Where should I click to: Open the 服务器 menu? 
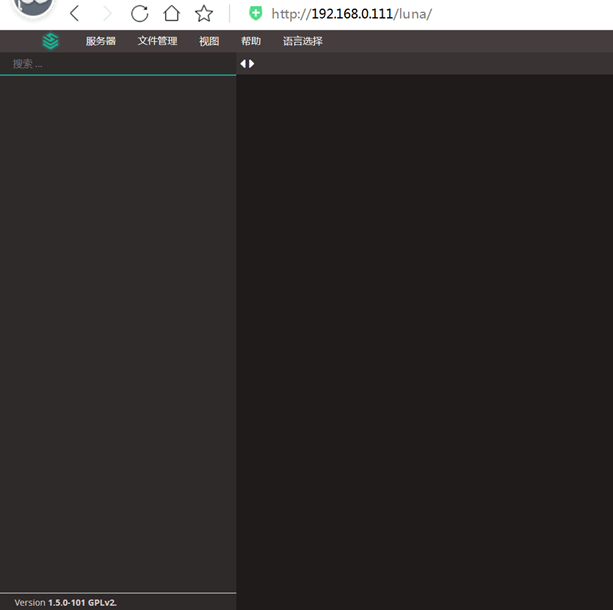point(100,41)
